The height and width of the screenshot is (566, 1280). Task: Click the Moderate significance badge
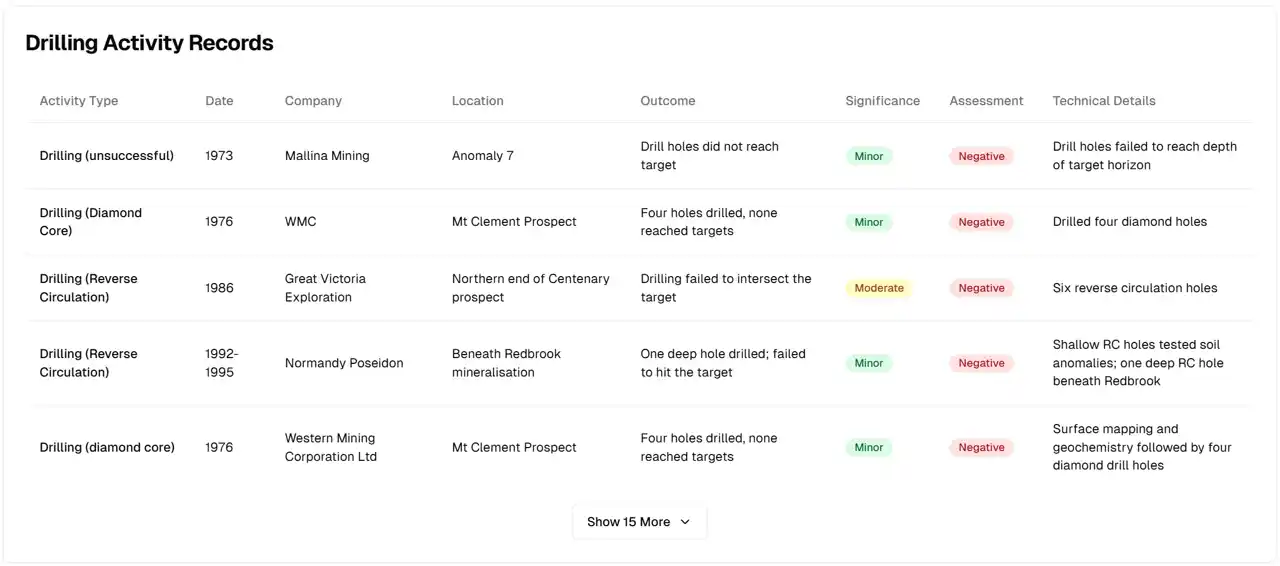point(879,288)
